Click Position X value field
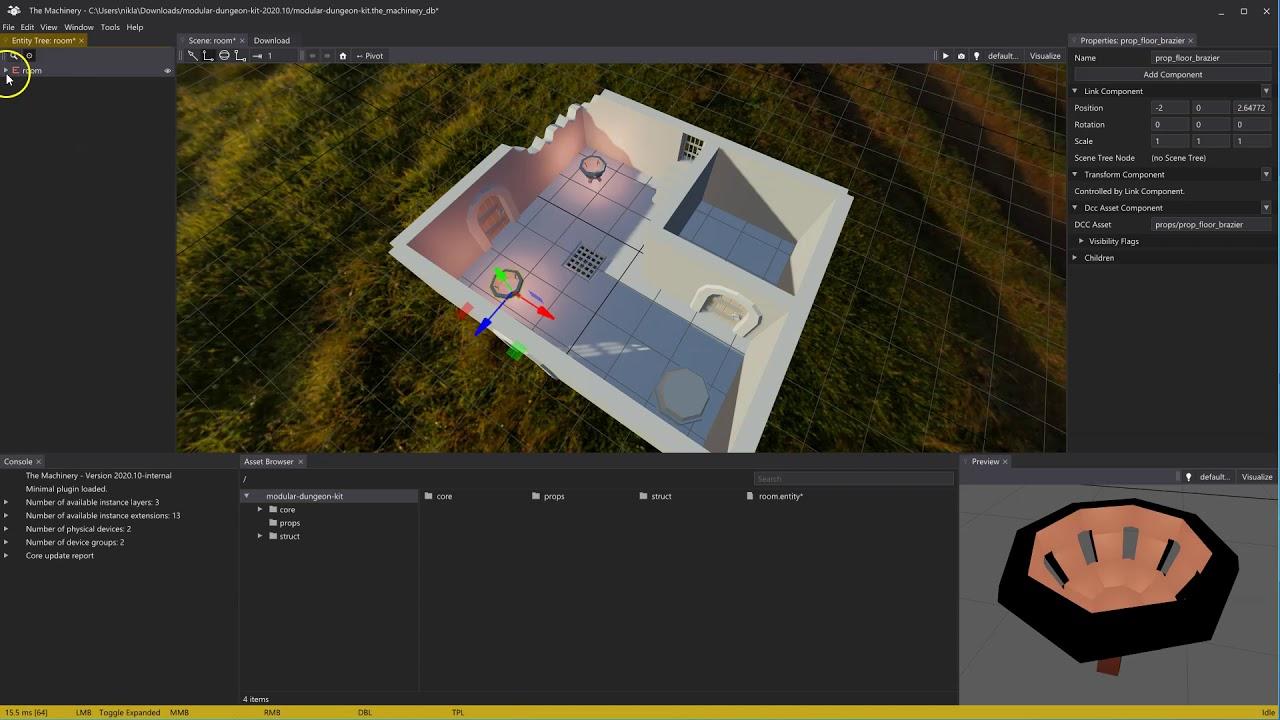Screen dimensions: 1280x720 1170,108
